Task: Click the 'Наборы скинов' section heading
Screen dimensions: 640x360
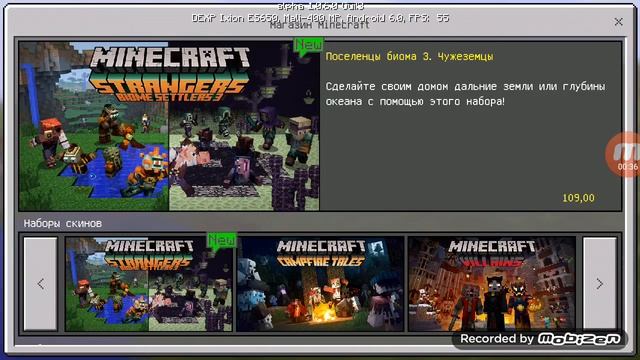Action: pyautogui.click(x=62, y=223)
